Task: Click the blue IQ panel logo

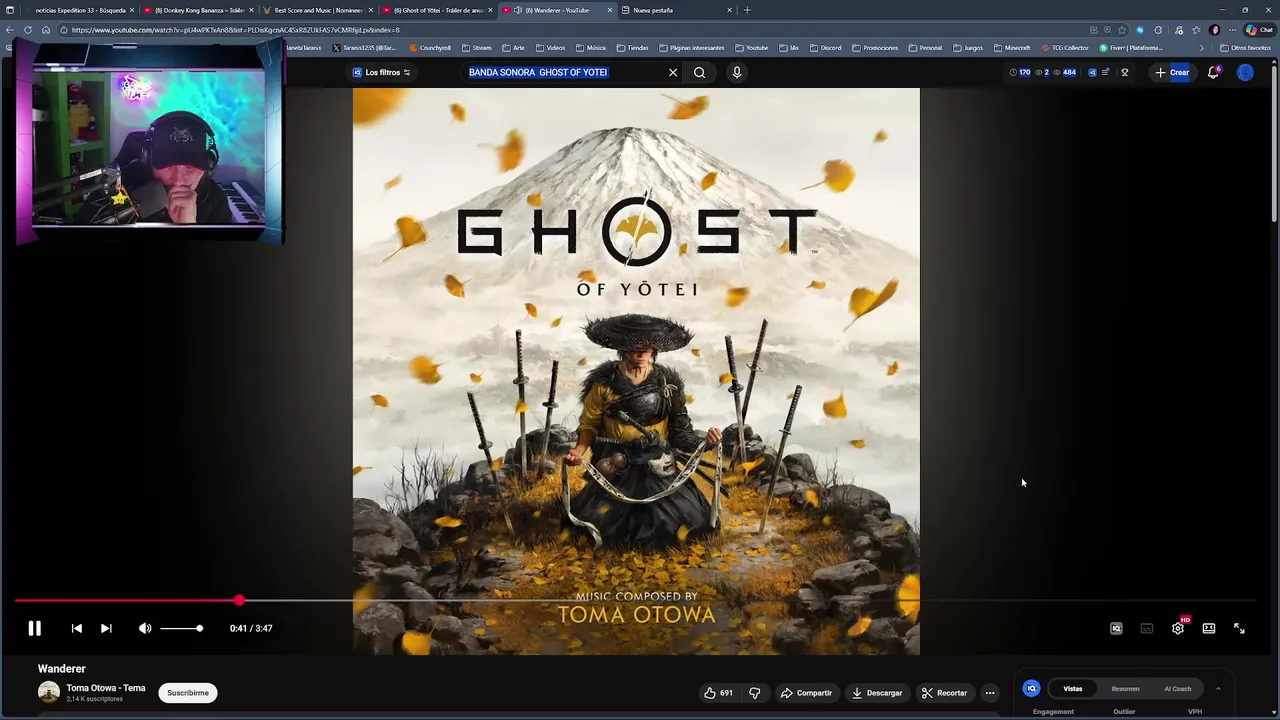Action: tap(1031, 689)
